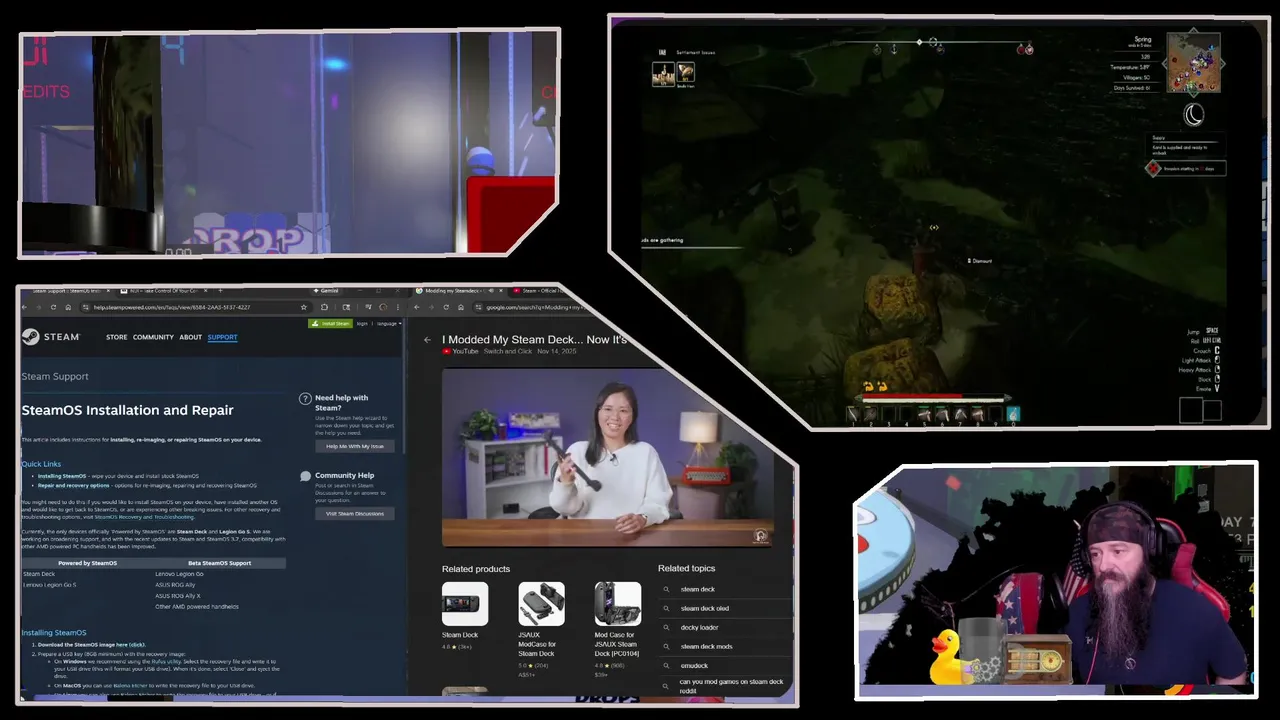Click the 'Beta SteamOS Support' table header
This screenshot has width=1280, height=720.
(219, 563)
